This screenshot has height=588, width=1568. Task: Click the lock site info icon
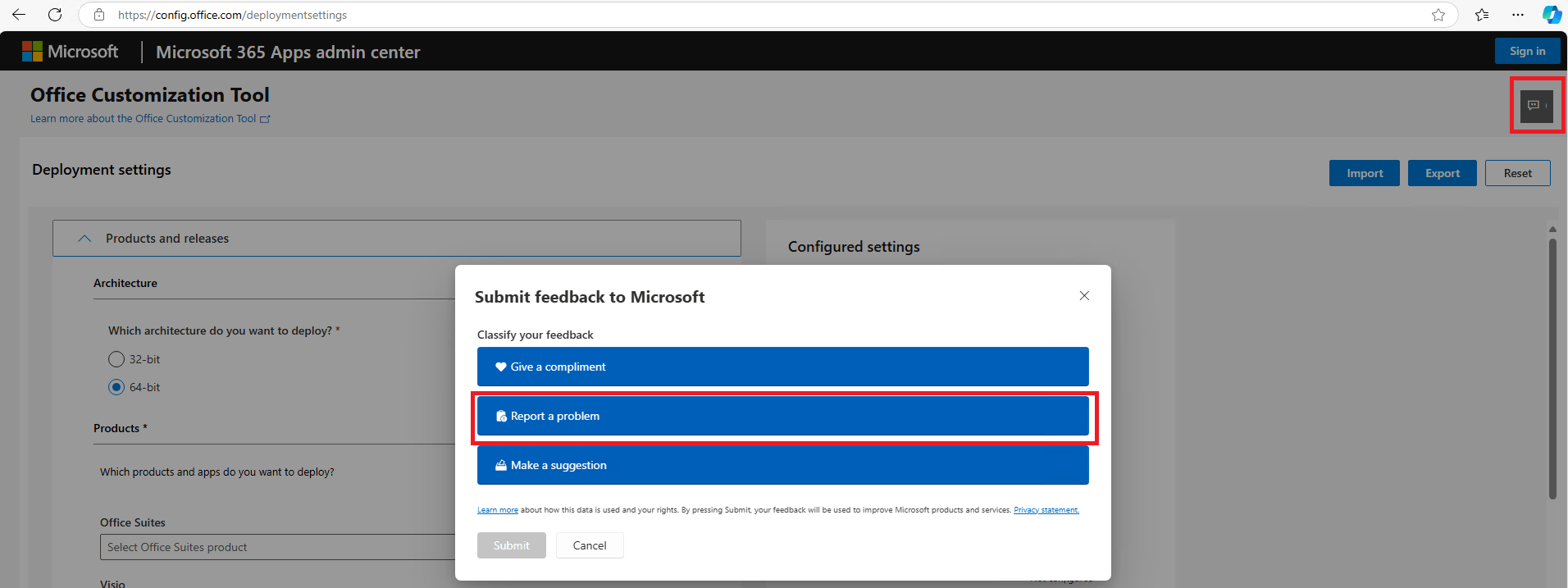coord(99,15)
